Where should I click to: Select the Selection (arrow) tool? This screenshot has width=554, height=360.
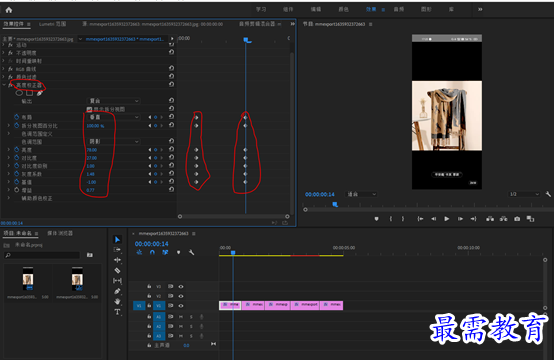[x=117, y=240]
